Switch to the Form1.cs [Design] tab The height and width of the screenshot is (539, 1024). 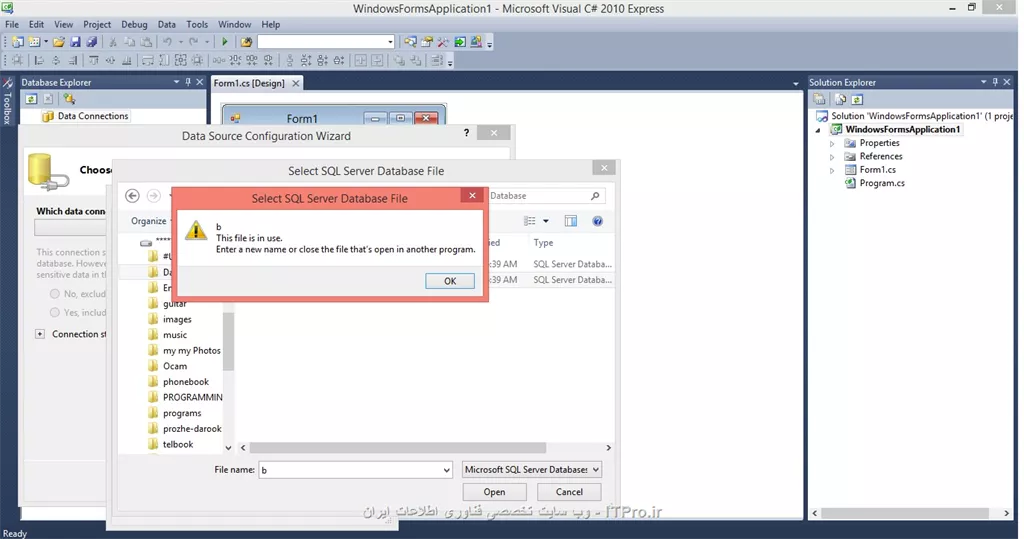[249, 83]
